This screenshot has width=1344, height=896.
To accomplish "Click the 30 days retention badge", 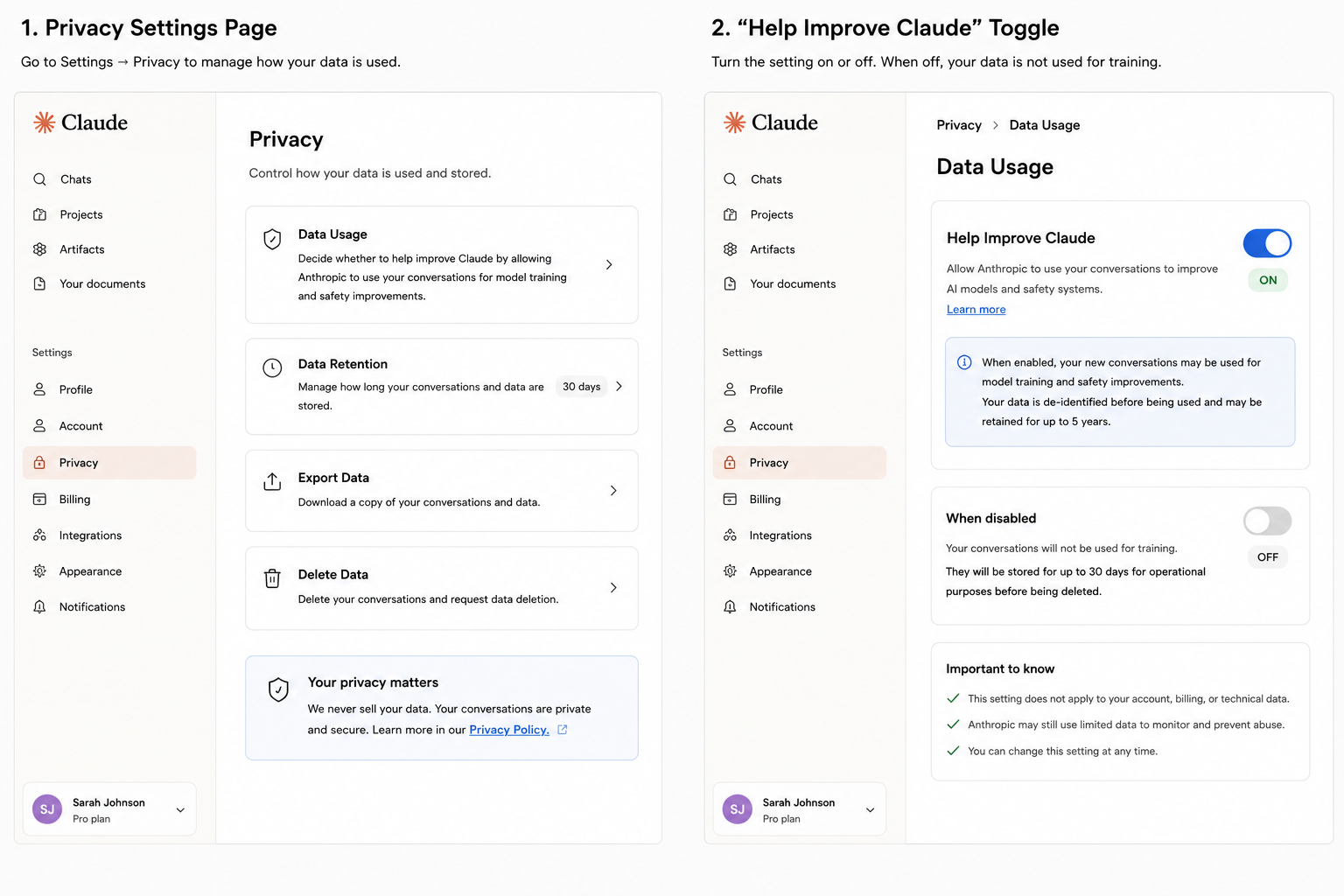I will click(x=581, y=387).
